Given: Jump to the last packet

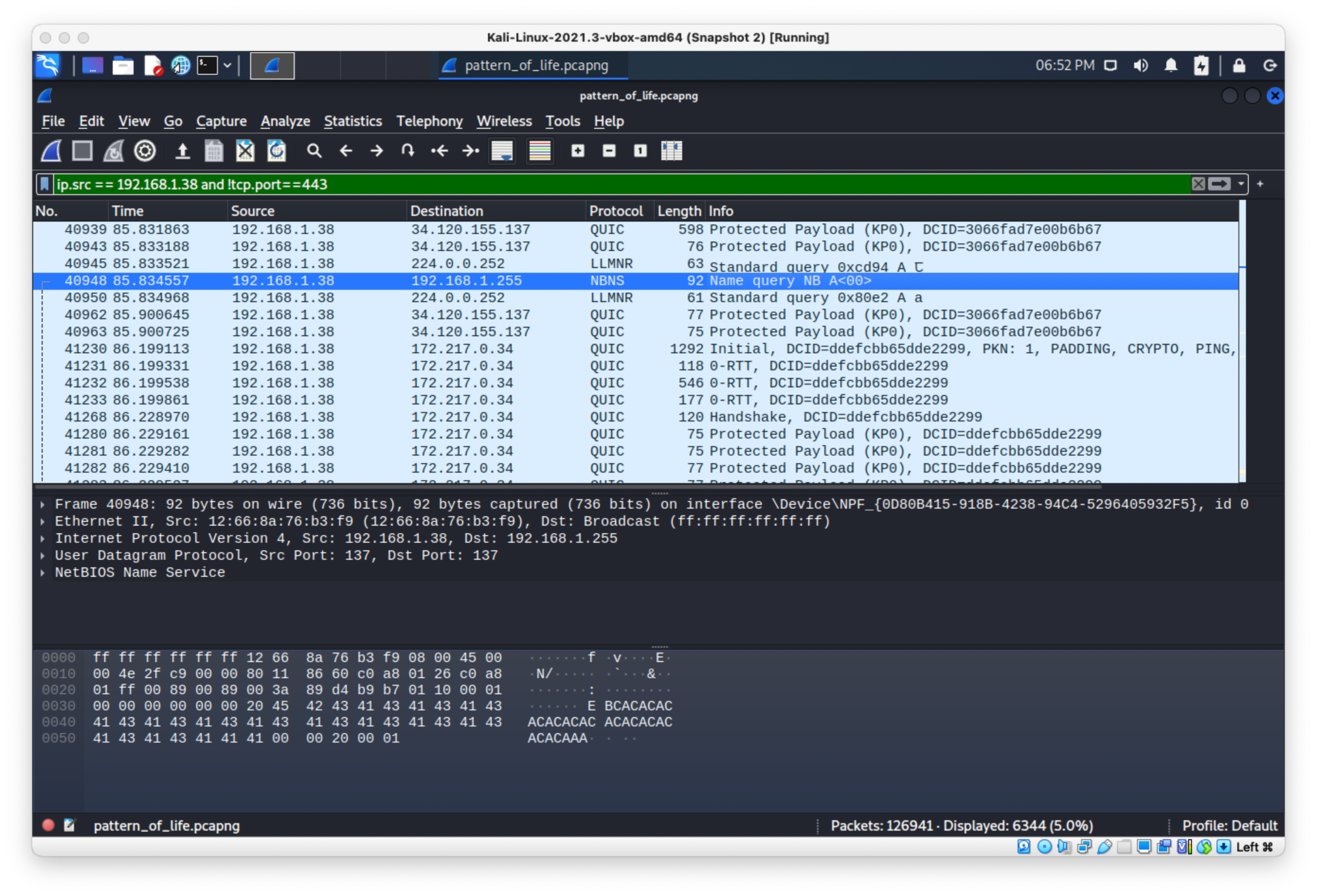Looking at the screenshot, I should coord(470,151).
